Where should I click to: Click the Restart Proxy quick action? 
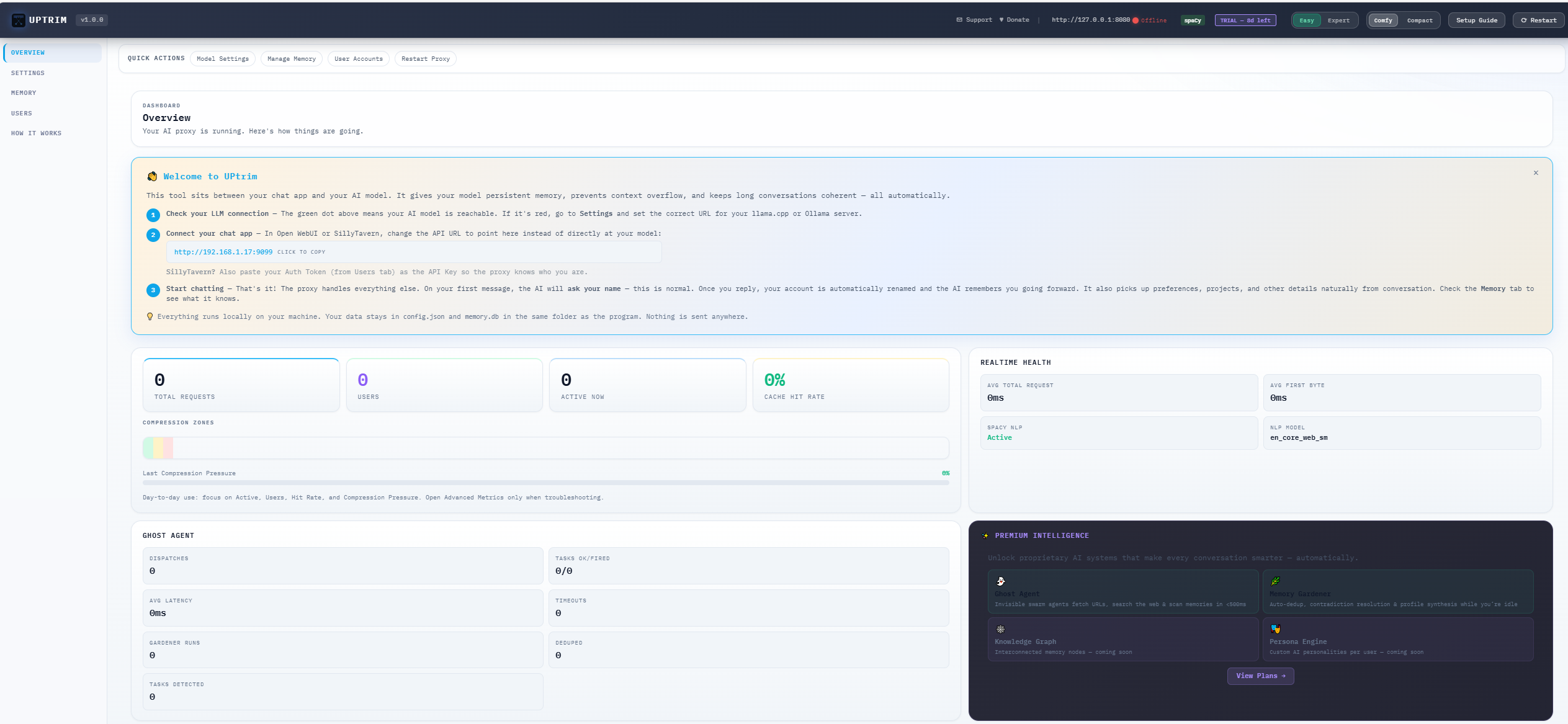(x=426, y=59)
